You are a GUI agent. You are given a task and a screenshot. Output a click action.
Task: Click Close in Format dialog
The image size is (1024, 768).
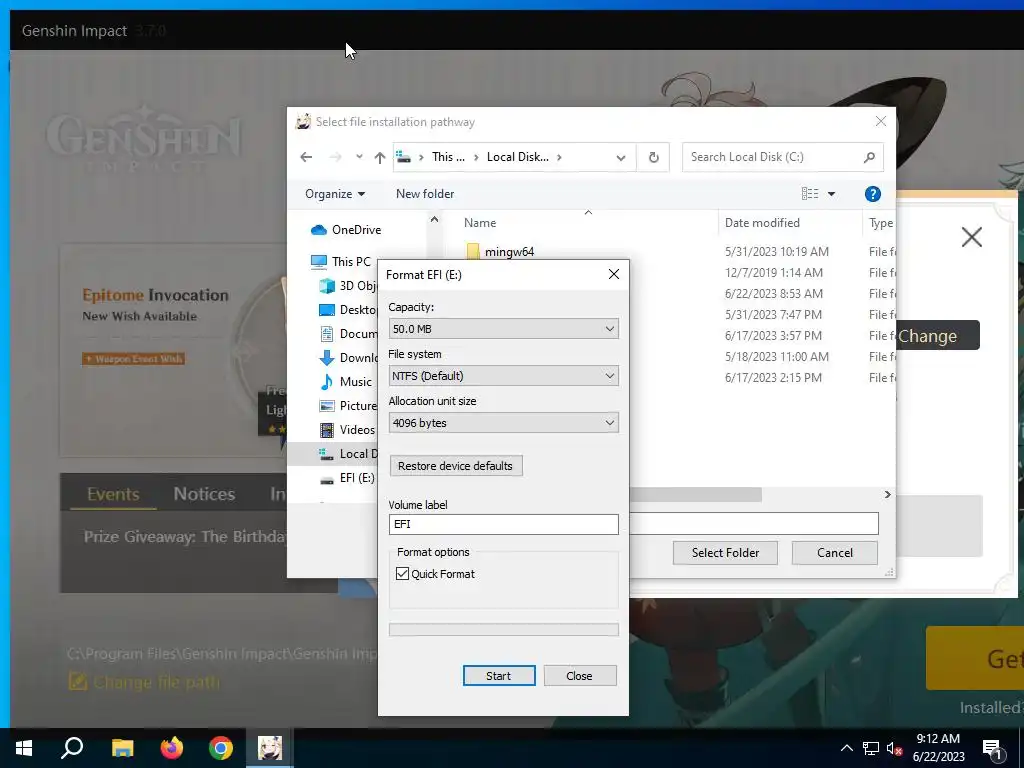(x=580, y=676)
